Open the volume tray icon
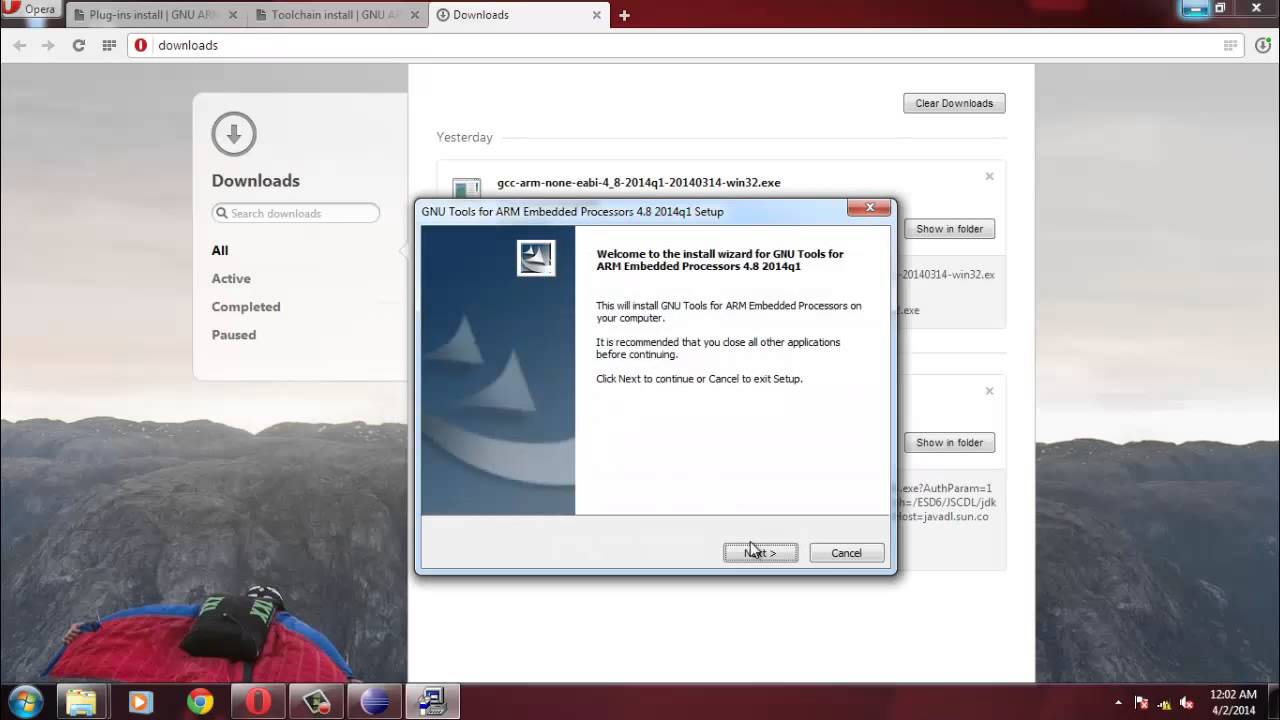 pyautogui.click(x=1187, y=702)
